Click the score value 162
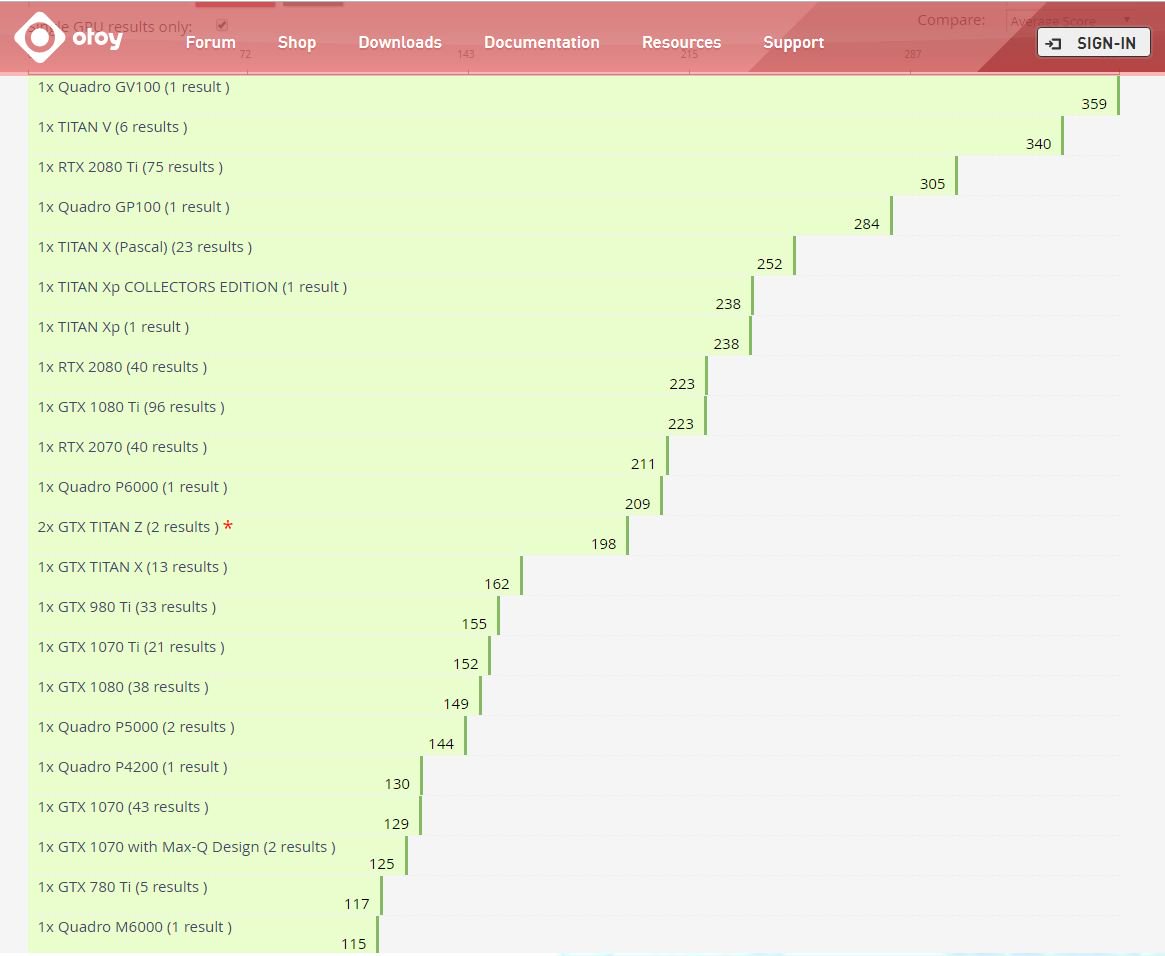 [x=497, y=585]
